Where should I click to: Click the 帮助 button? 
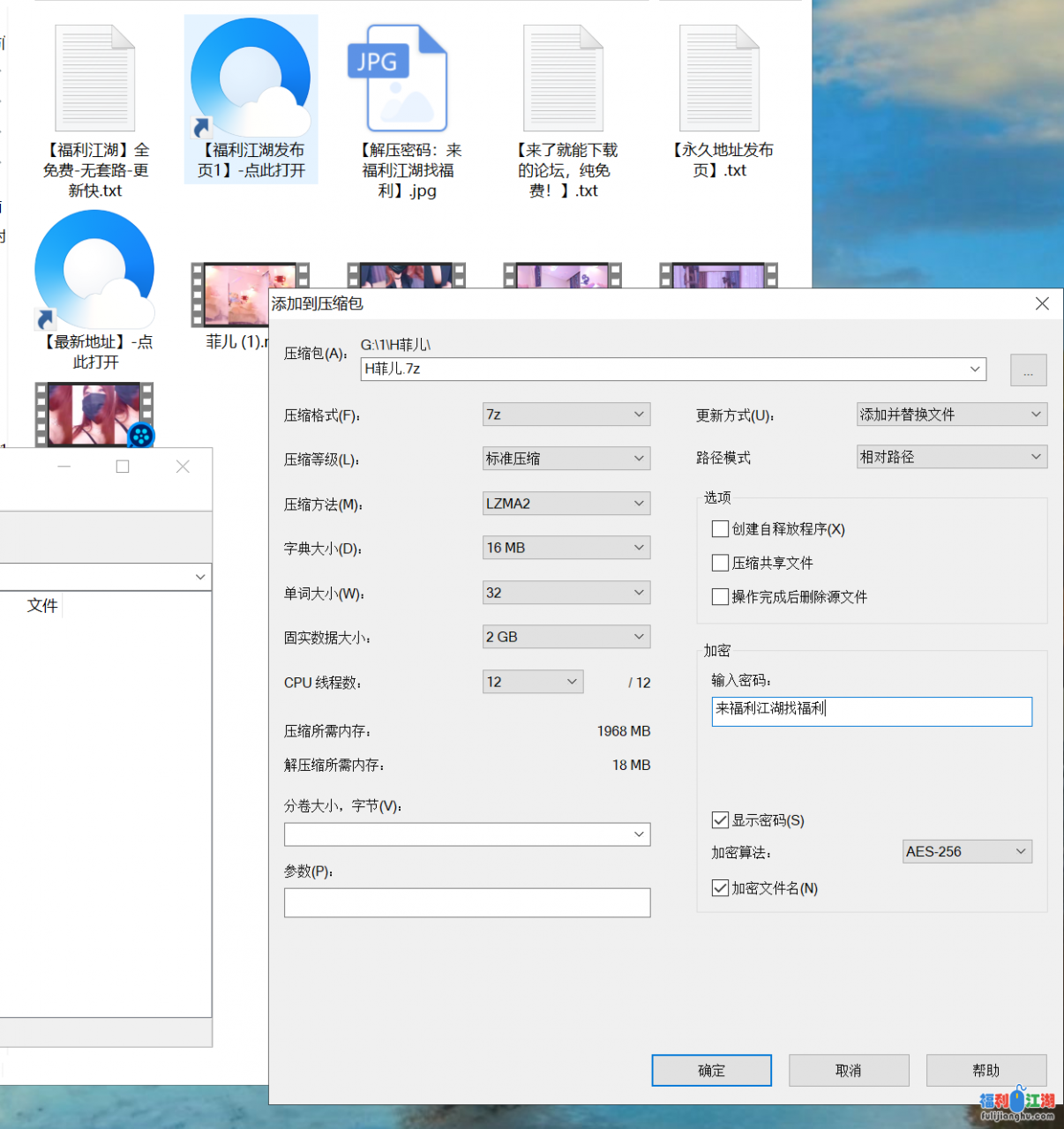pos(985,1070)
